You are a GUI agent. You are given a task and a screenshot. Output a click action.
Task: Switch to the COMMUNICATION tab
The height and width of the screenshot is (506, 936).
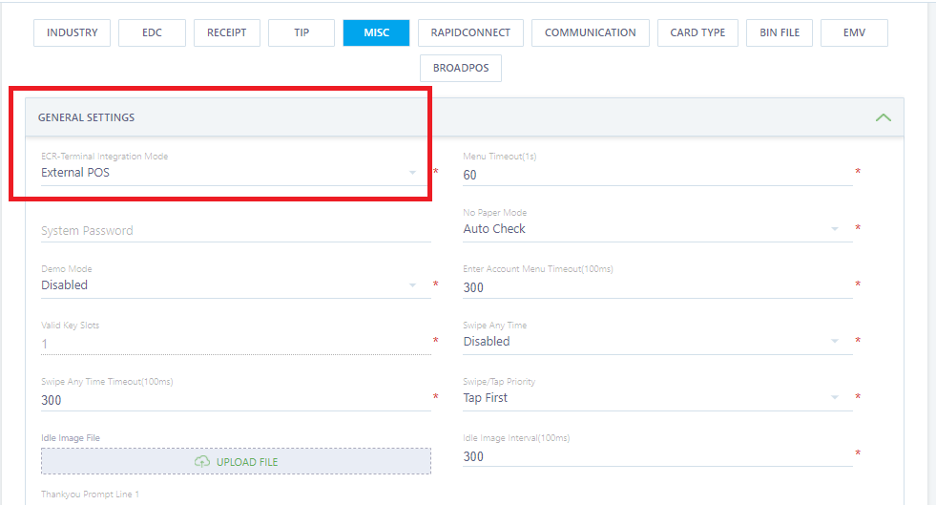coord(590,32)
